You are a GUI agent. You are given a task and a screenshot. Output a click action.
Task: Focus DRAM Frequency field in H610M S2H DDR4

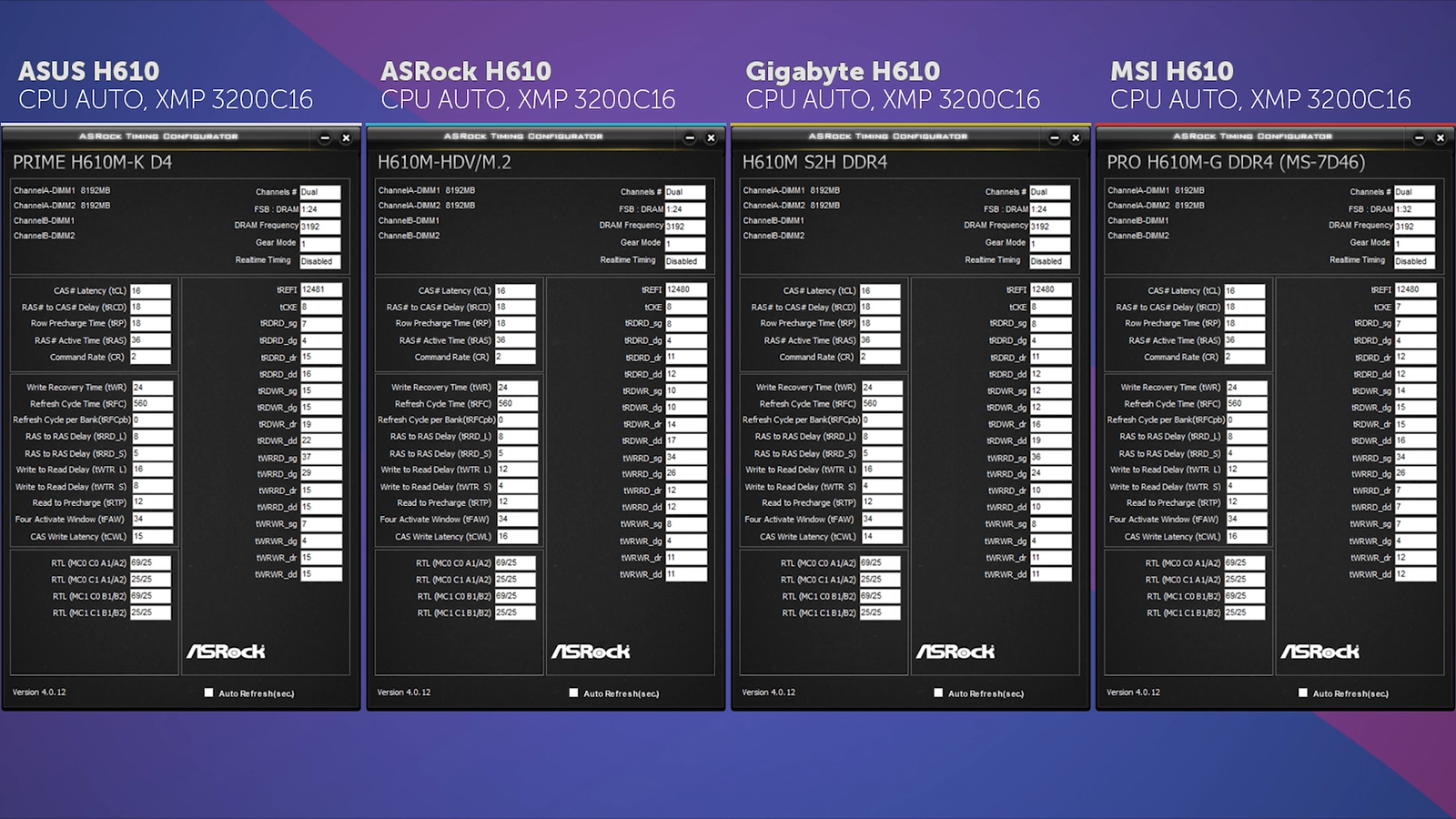[1050, 227]
